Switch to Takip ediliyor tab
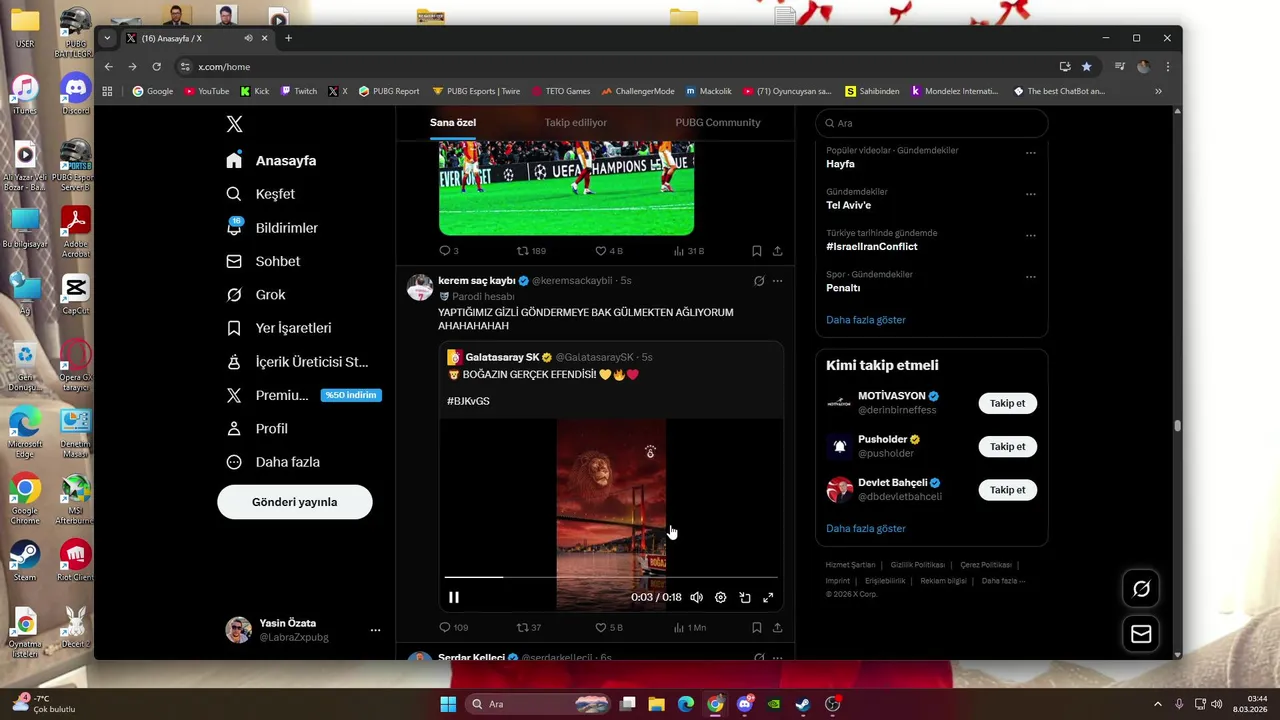Screen dimensions: 1280x720 tap(575, 122)
